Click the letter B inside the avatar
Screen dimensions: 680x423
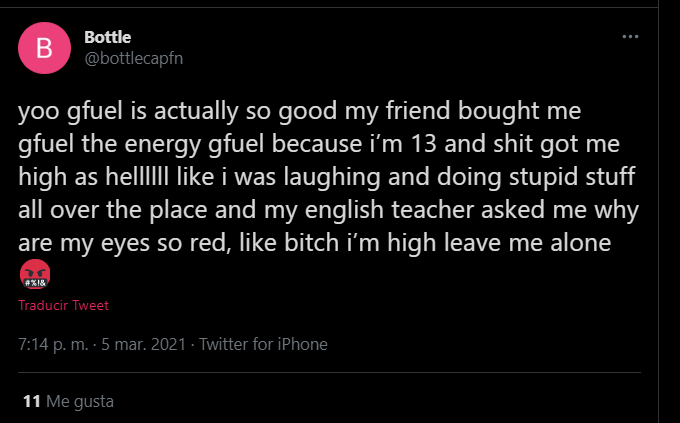[x=43, y=47]
